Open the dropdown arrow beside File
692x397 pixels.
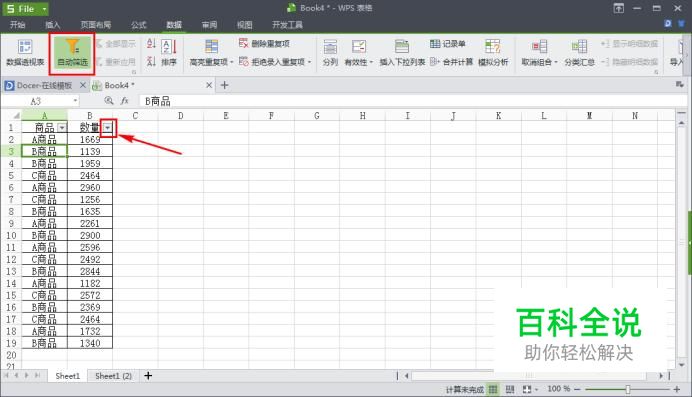[x=44, y=9]
